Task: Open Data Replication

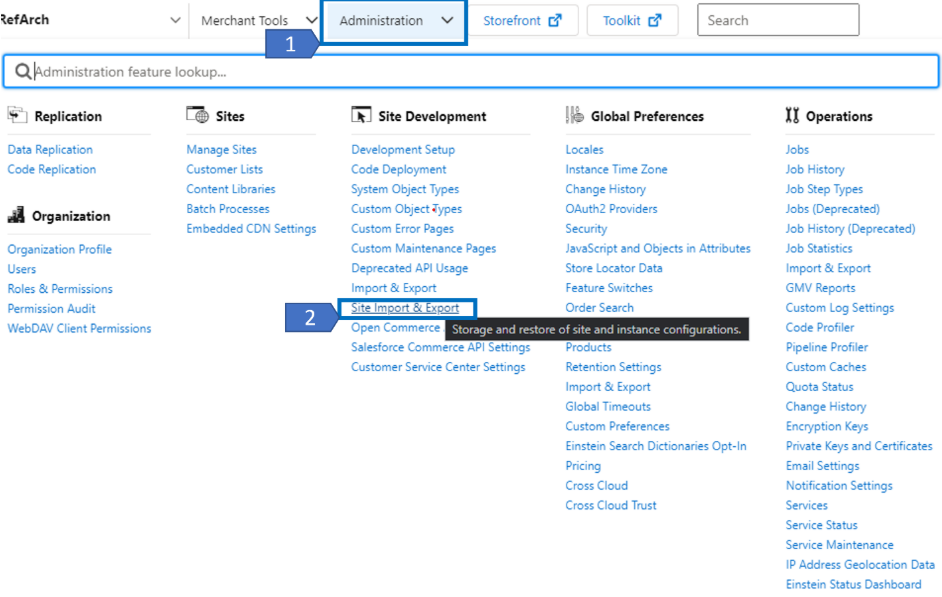Action: coord(50,150)
